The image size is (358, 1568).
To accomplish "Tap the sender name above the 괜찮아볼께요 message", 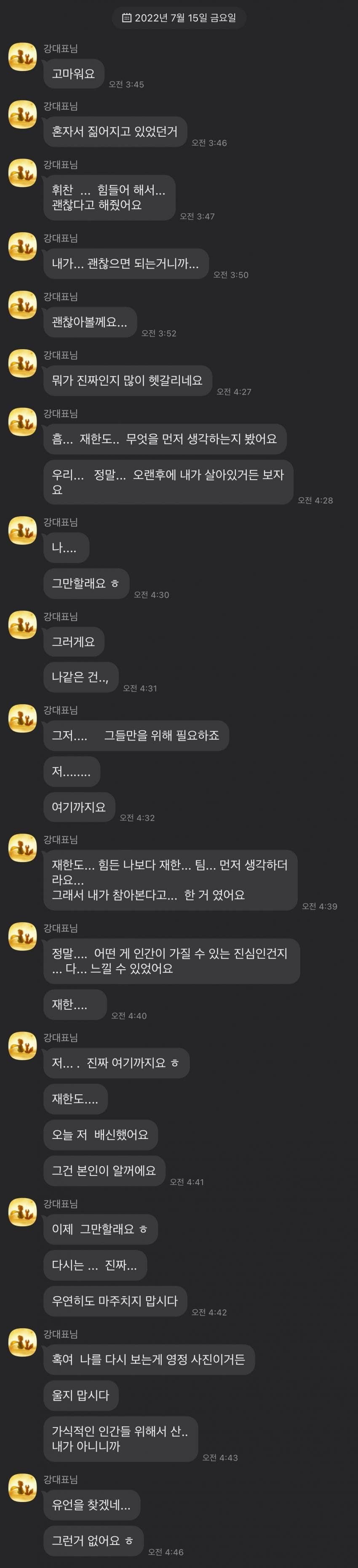I will tap(60, 297).
